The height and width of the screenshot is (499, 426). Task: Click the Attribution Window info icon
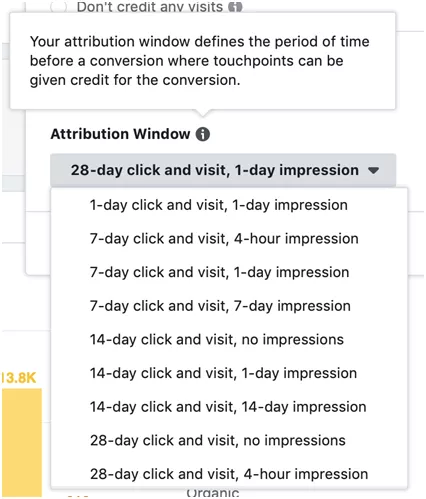[x=203, y=134]
